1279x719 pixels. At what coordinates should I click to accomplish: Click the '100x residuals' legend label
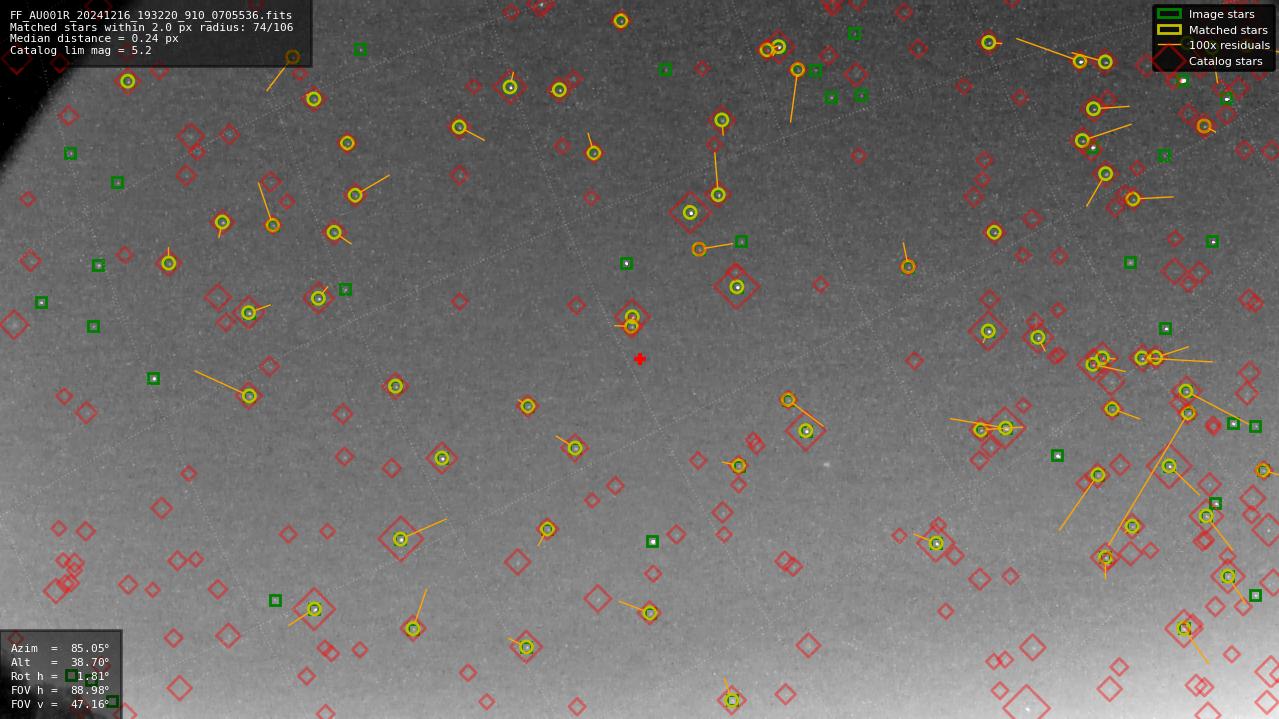point(1229,45)
